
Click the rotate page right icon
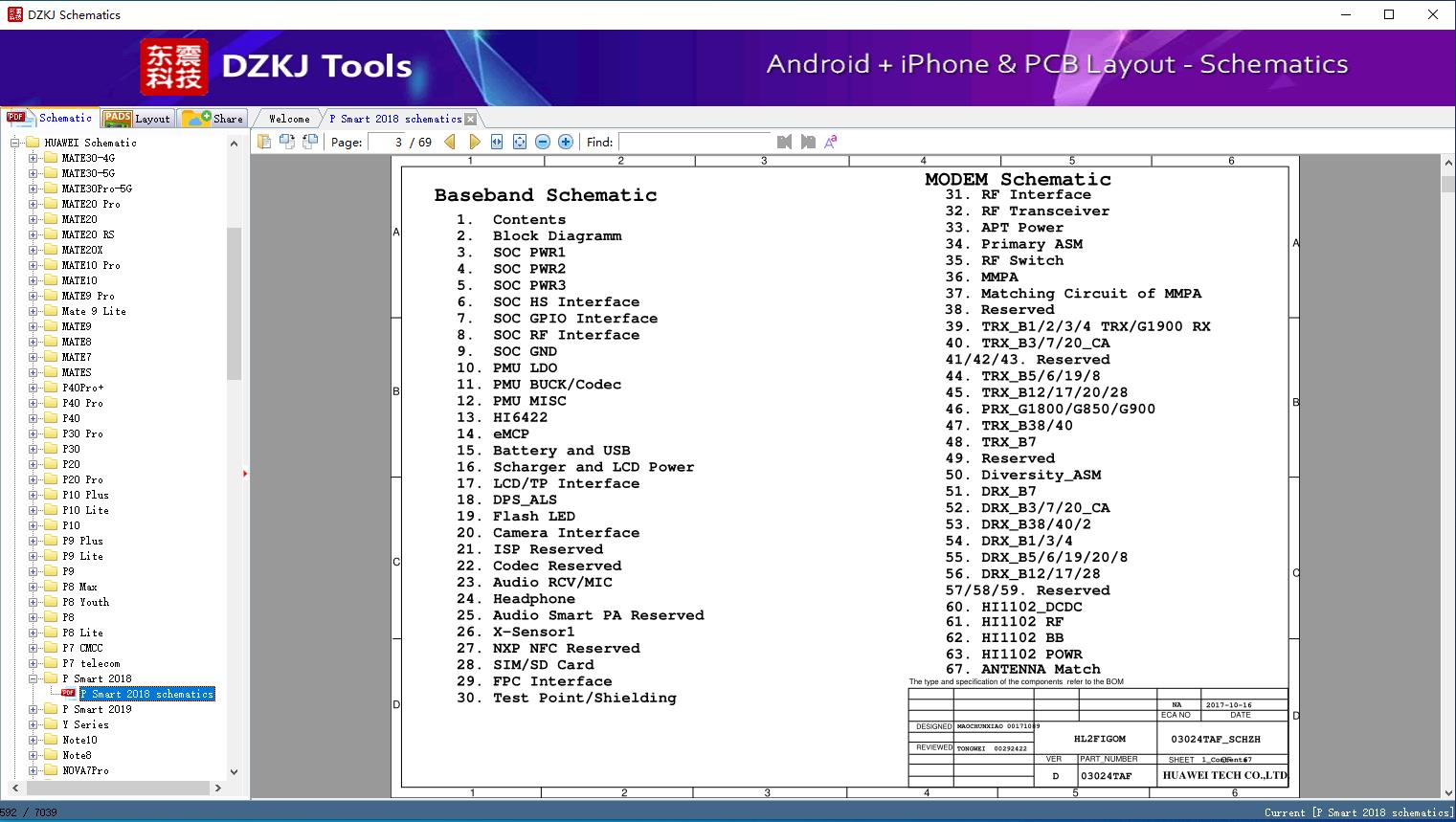(309, 142)
